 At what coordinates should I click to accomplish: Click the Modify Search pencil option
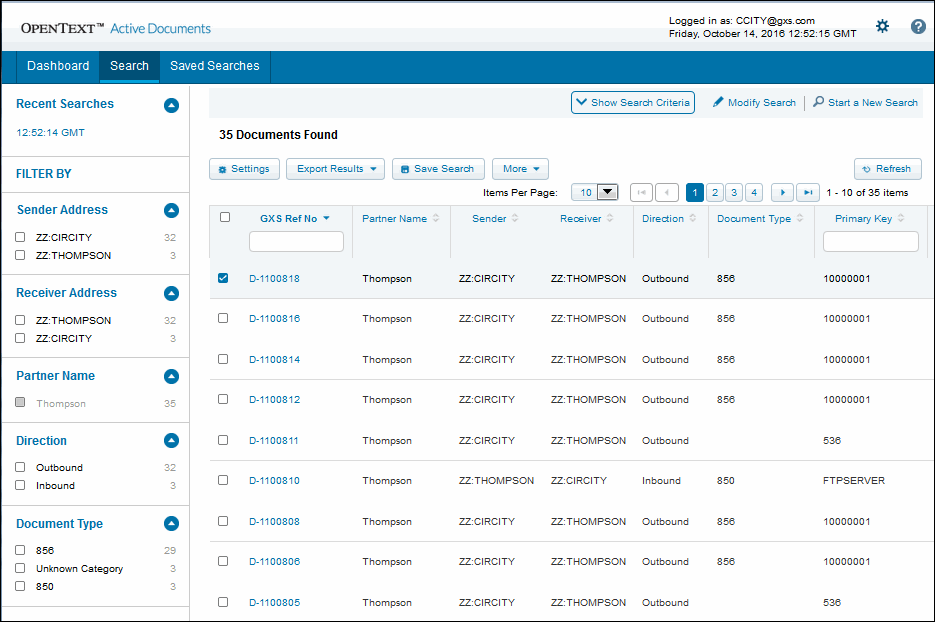(754, 102)
